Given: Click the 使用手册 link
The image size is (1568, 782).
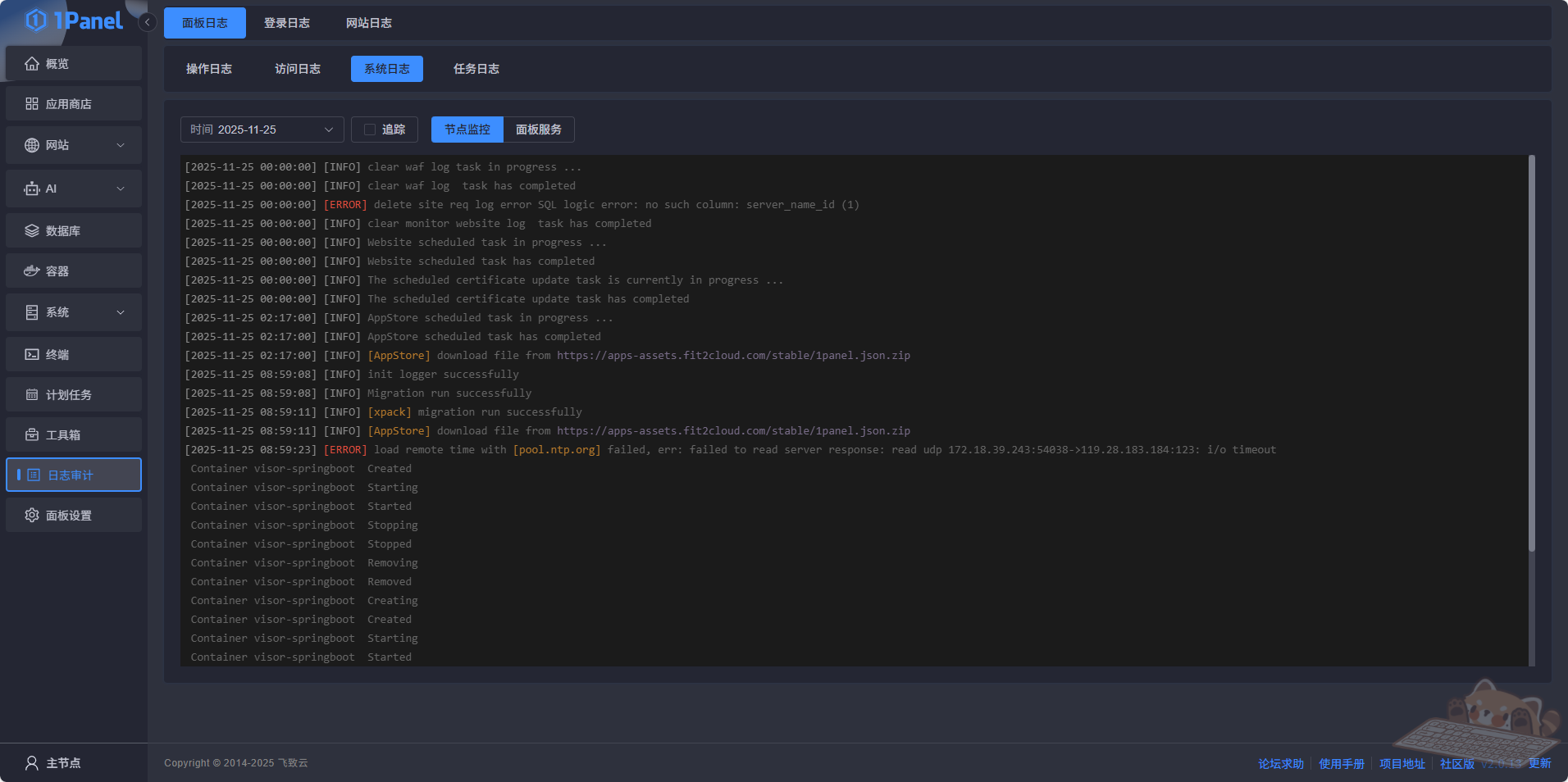Looking at the screenshot, I should tap(1341, 764).
